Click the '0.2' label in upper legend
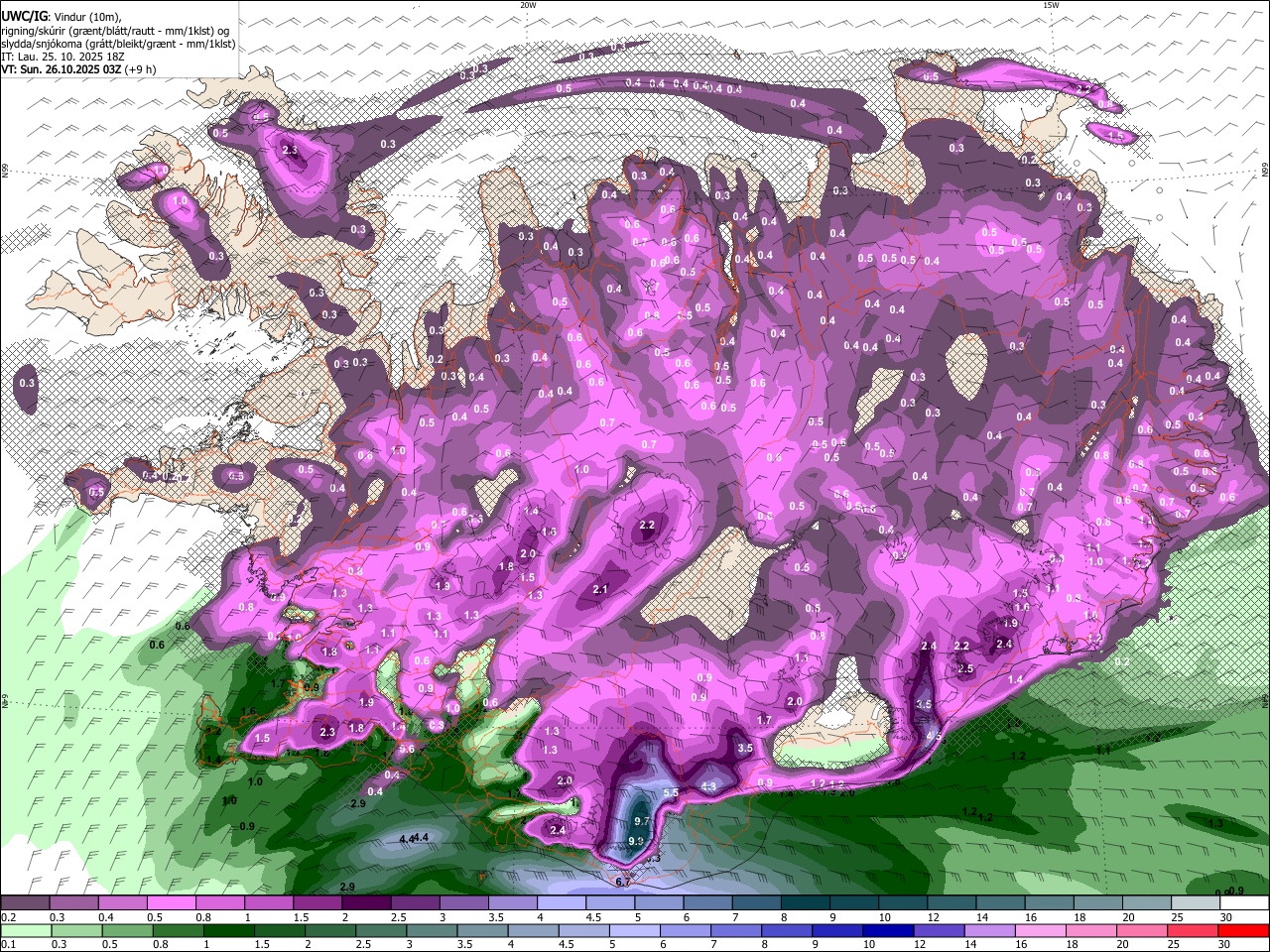Viewport: 1270px width, 952px height. (8, 917)
